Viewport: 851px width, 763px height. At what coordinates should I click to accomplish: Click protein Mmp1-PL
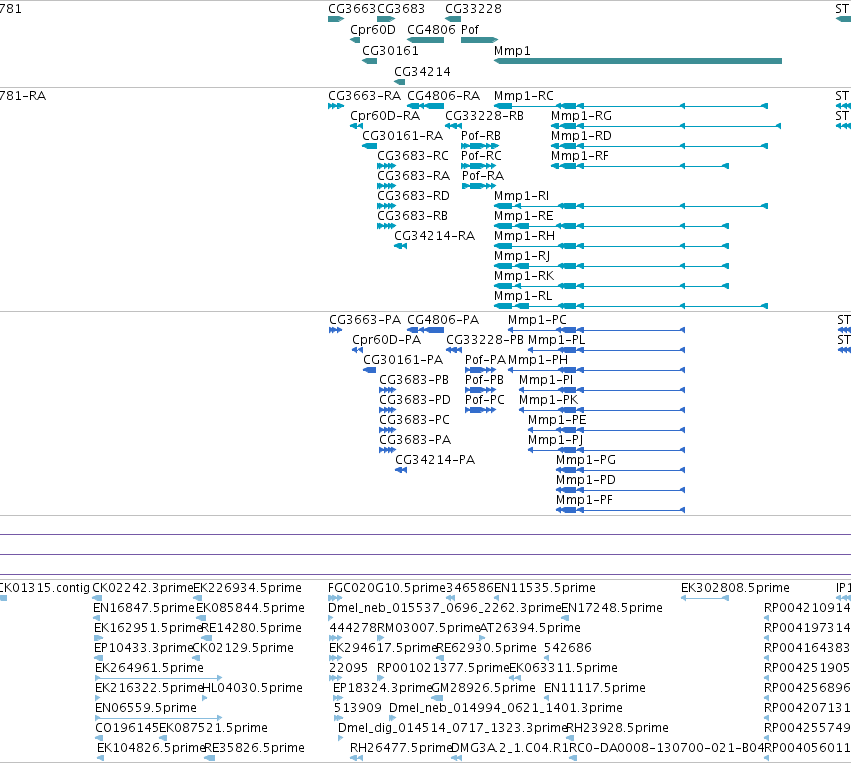(607, 350)
